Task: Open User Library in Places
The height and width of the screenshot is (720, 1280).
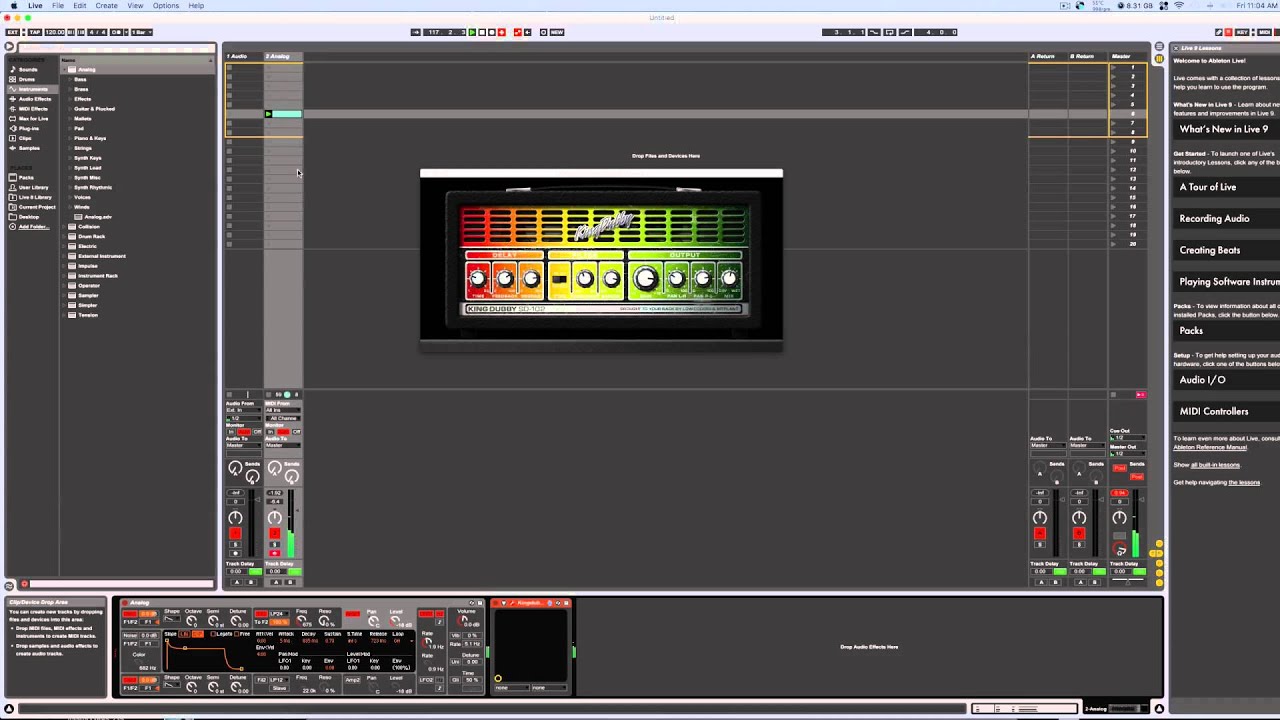Action: (33, 187)
